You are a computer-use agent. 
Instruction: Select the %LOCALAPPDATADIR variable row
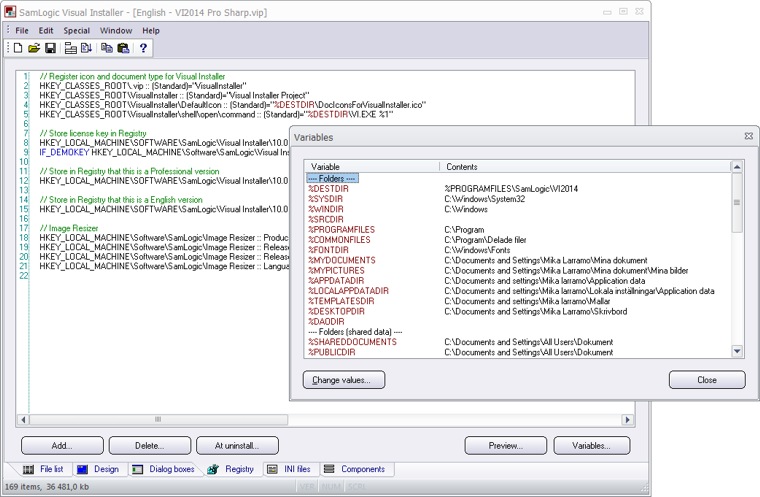(x=519, y=290)
